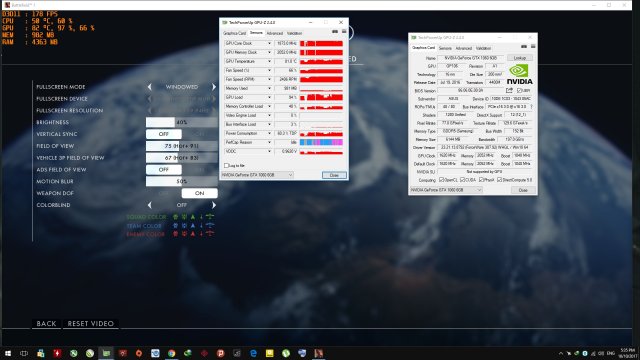Open Microsoft Edge from the taskbar
Viewport: 640px width, 360px height.
[x=253, y=353]
